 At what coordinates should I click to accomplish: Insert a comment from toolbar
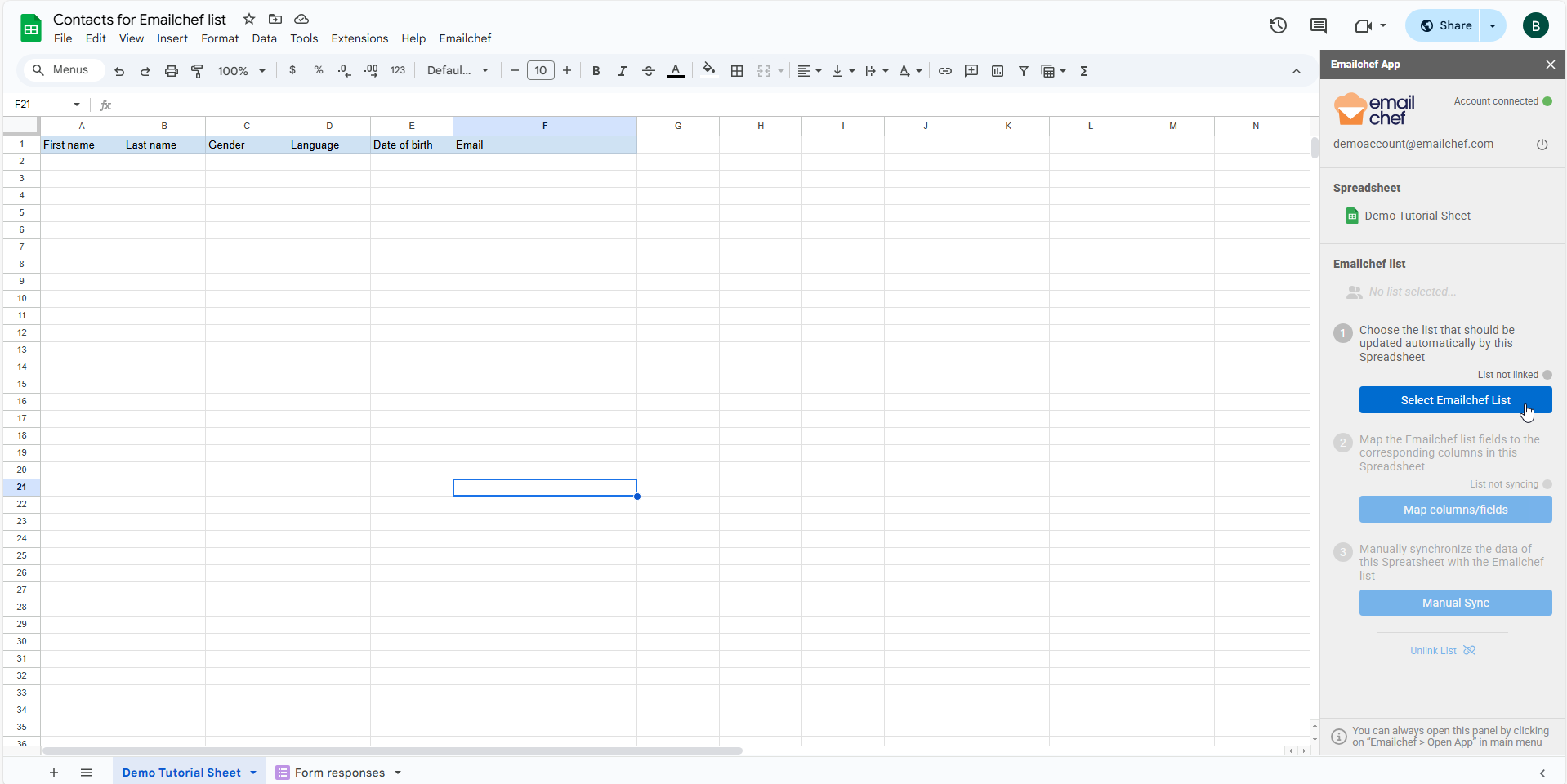[971, 71]
